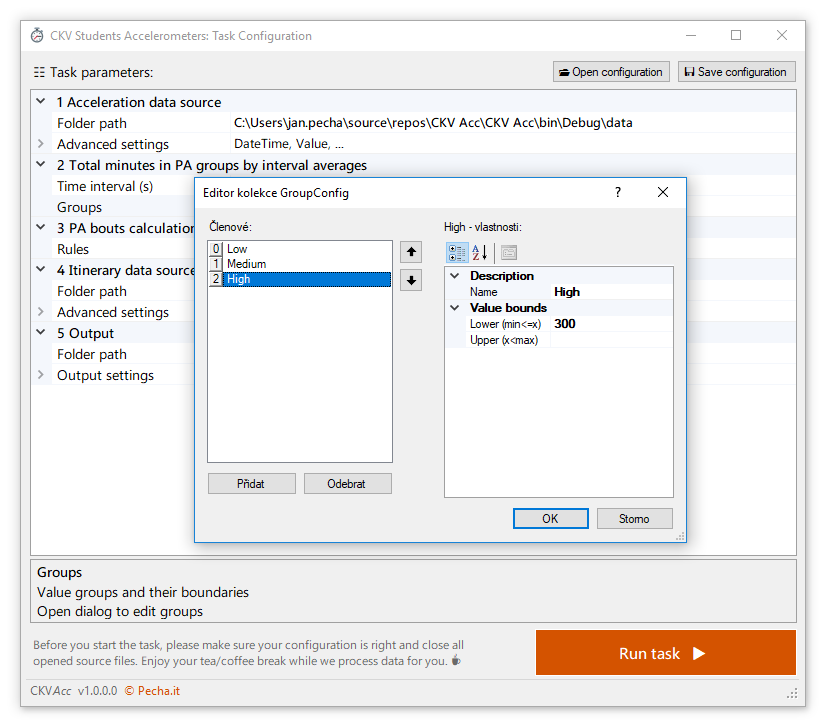Click the dialog help question mark
The height and width of the screenshot is (728, 828).
[618, 192]
